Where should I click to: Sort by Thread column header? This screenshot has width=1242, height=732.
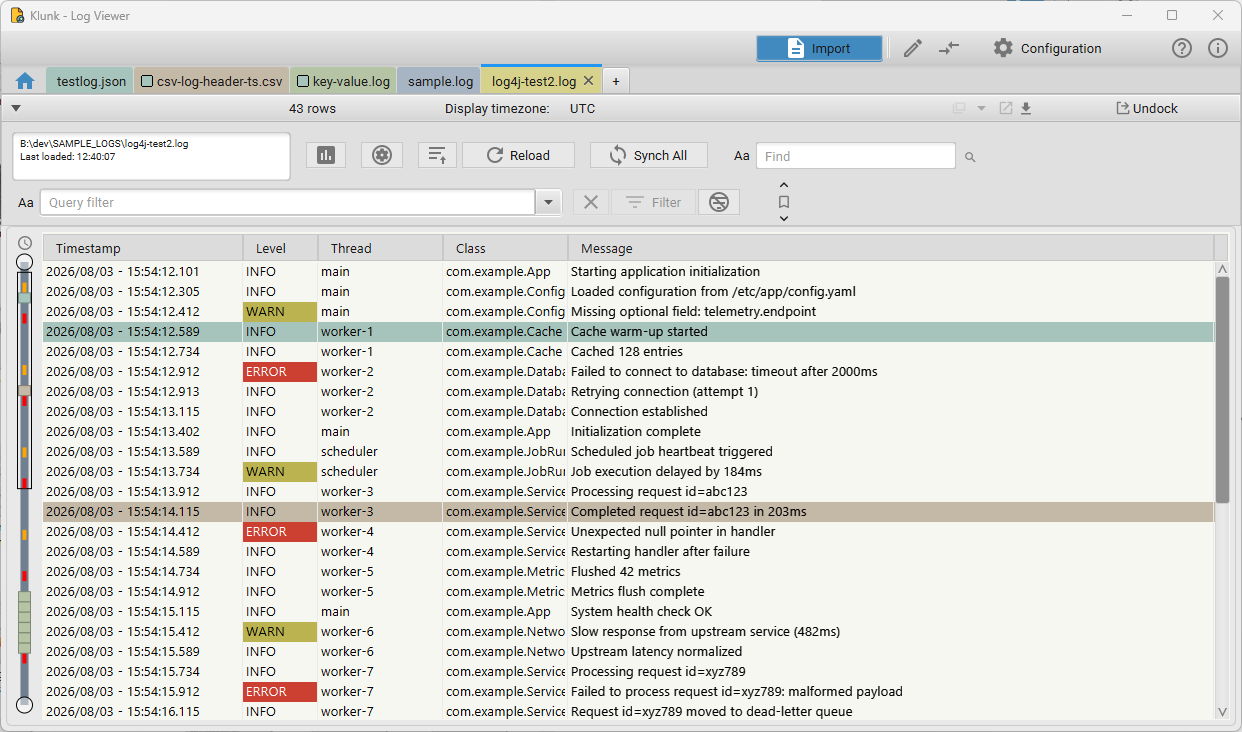coord(381,248)
